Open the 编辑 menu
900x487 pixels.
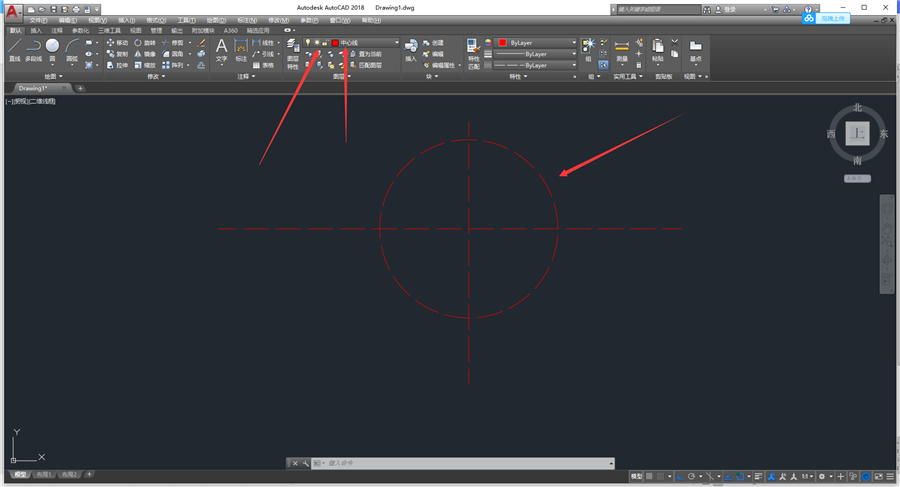[67, 20]
